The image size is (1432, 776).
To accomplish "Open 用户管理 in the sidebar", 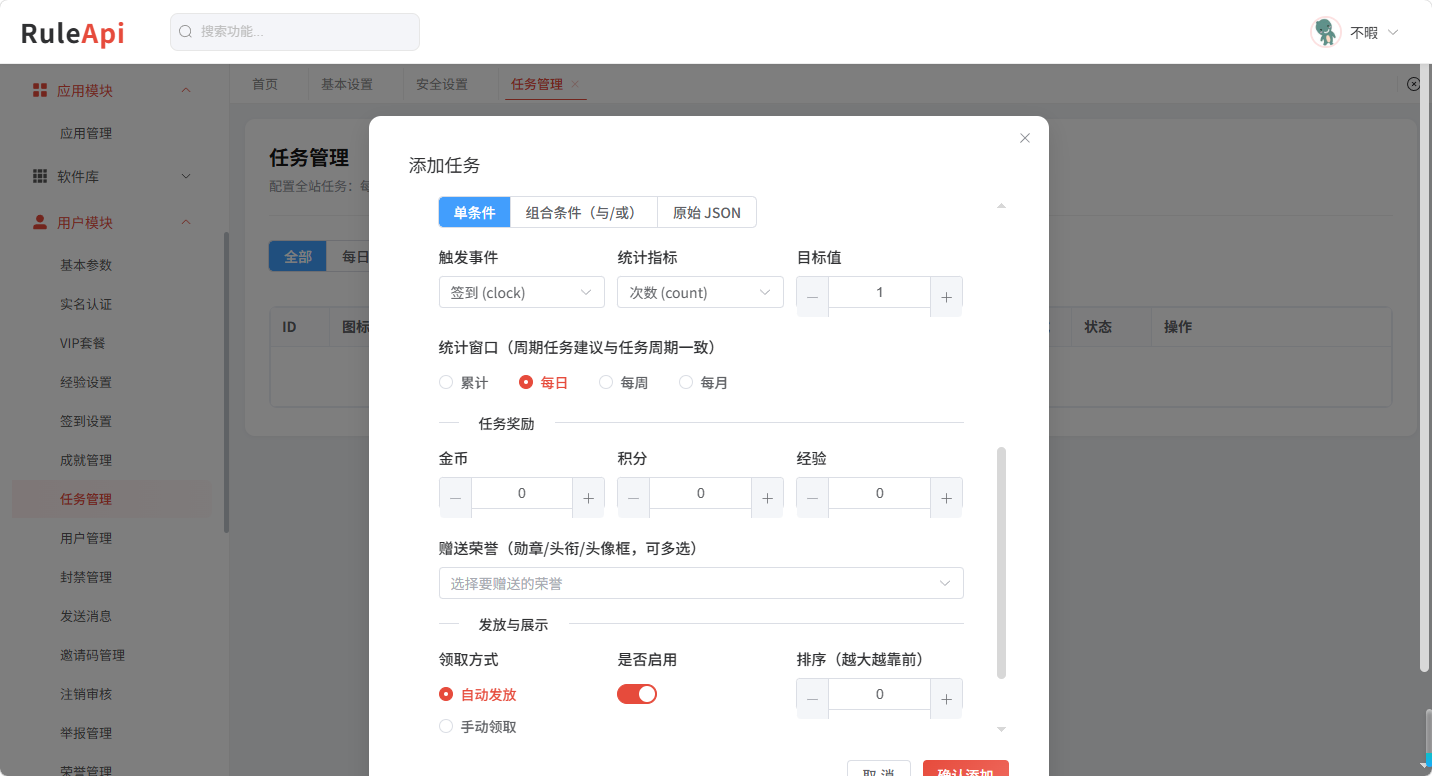I will [86, 538].
